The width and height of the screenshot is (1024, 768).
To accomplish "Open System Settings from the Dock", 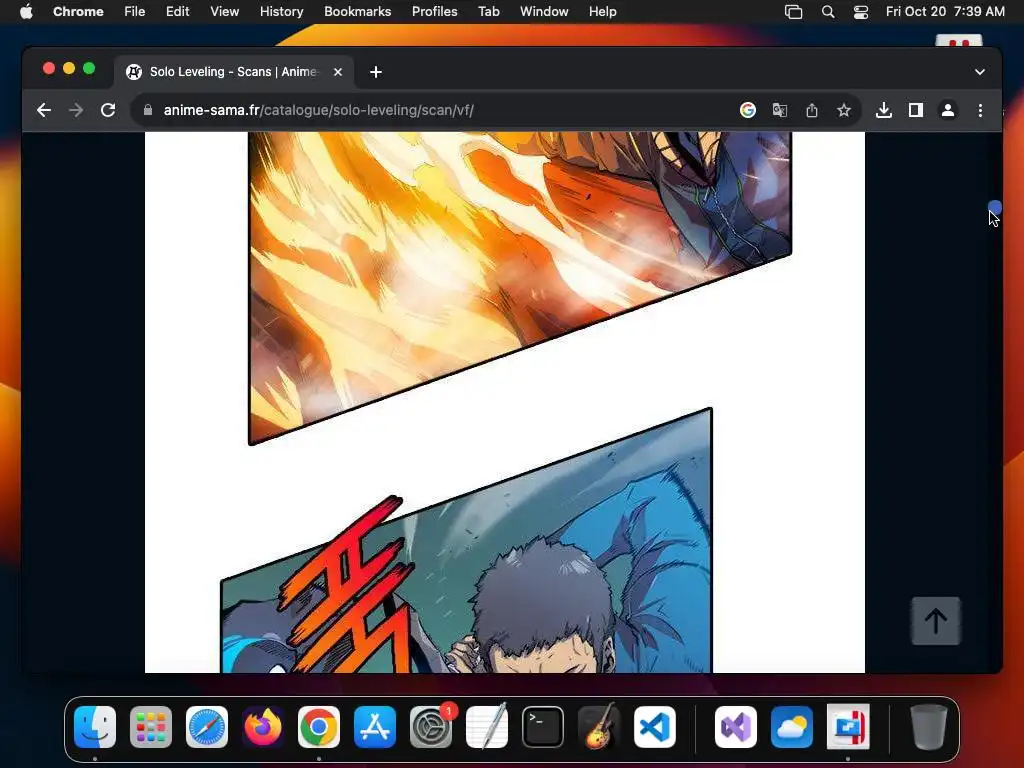I will click(x=431, y=727).
